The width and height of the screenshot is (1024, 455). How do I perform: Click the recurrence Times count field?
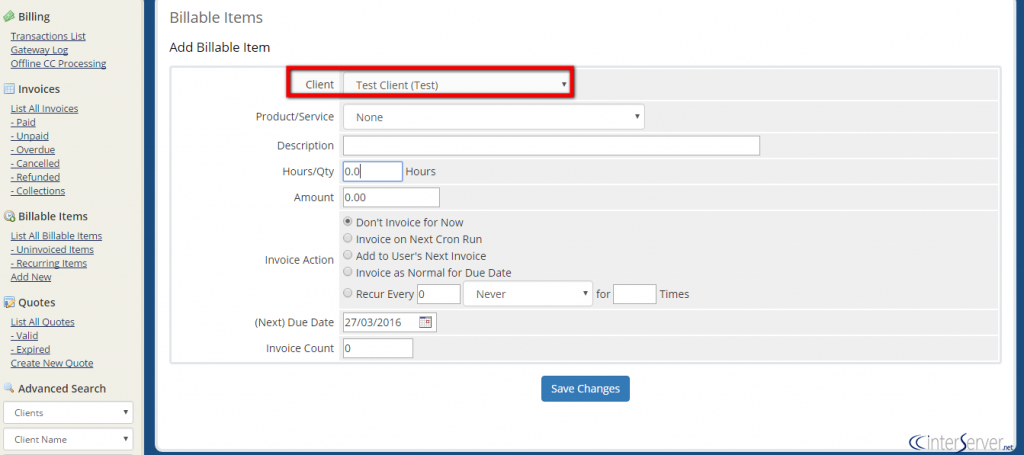635,294
